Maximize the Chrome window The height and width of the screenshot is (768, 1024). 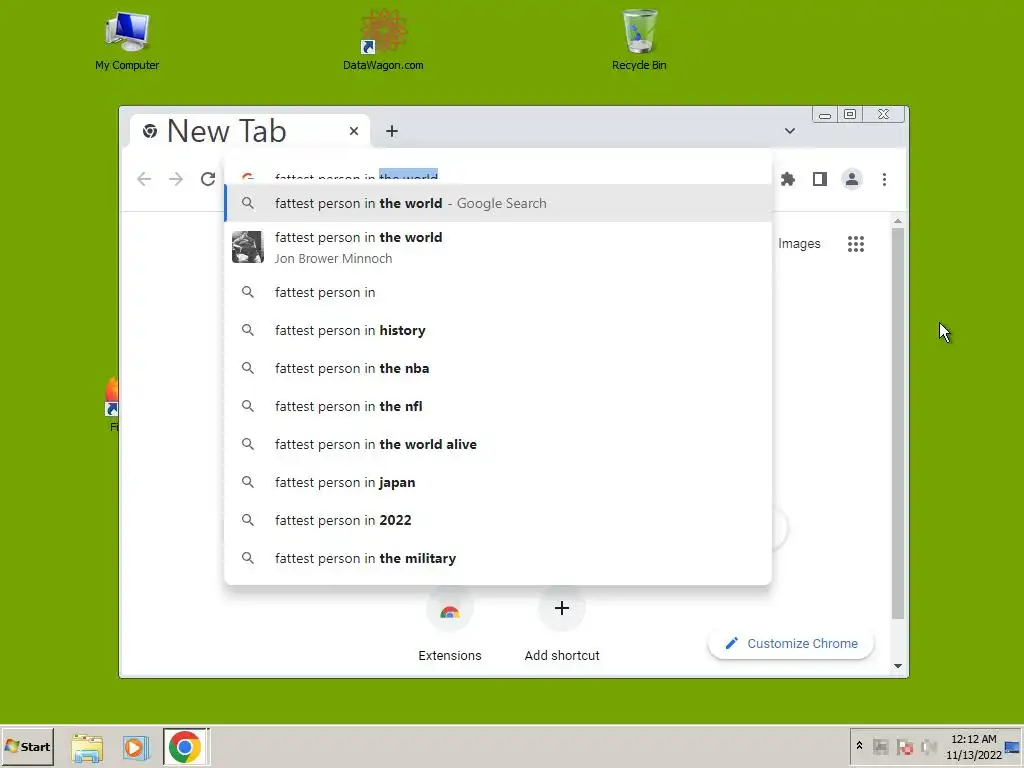click(x=850, y=114)
